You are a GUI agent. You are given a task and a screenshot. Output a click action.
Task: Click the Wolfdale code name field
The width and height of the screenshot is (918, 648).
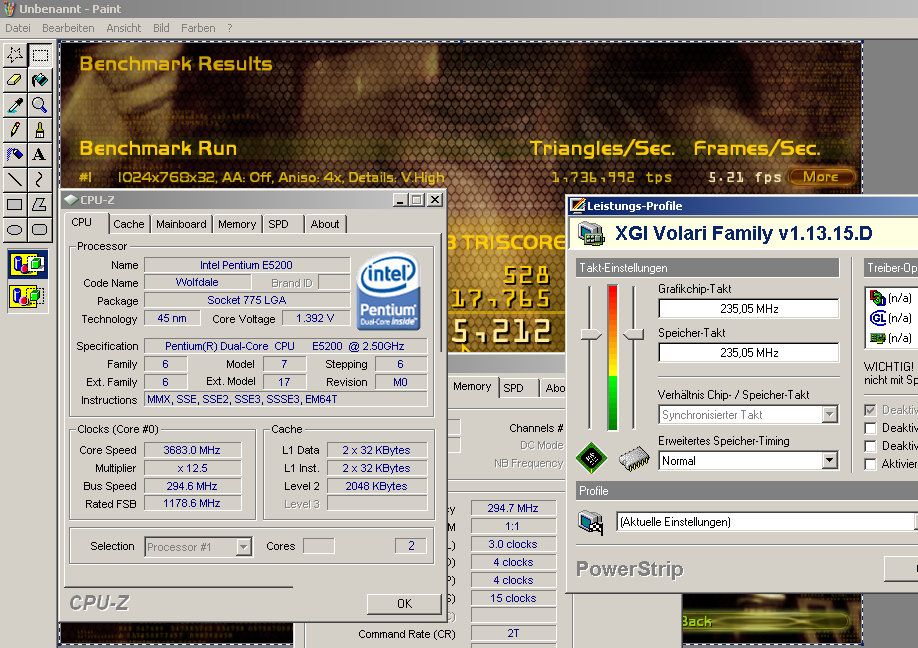(x=197, y=282)
